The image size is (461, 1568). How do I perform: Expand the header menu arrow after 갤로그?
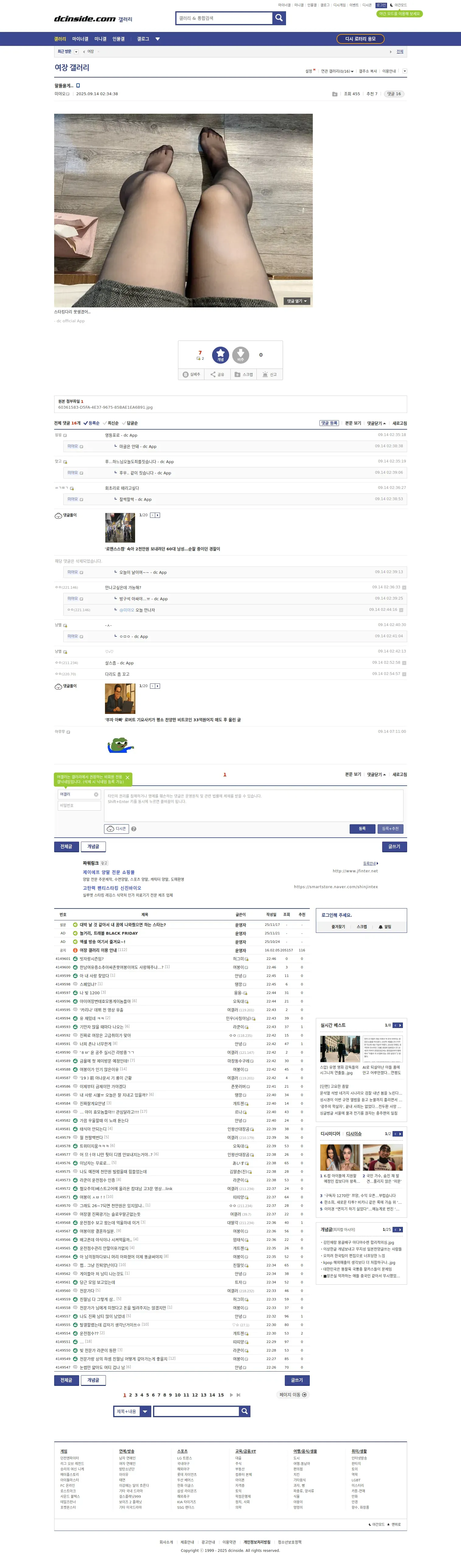click(x=158, y=39)
